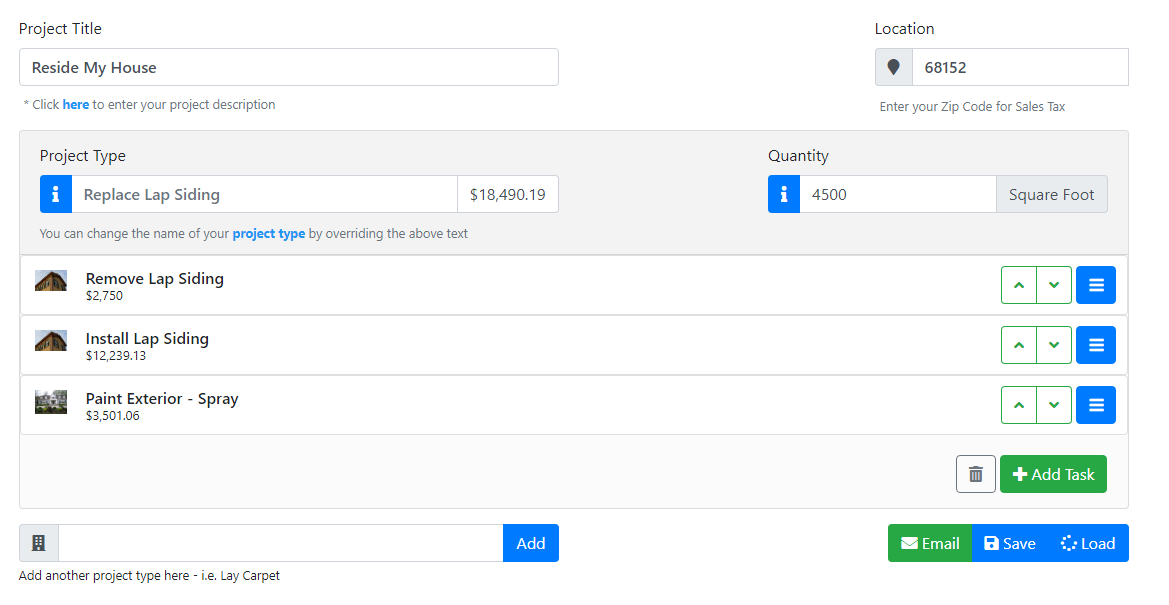
Task: Move Install Lap Siding task down
Action: click(x=1054, y=345)
